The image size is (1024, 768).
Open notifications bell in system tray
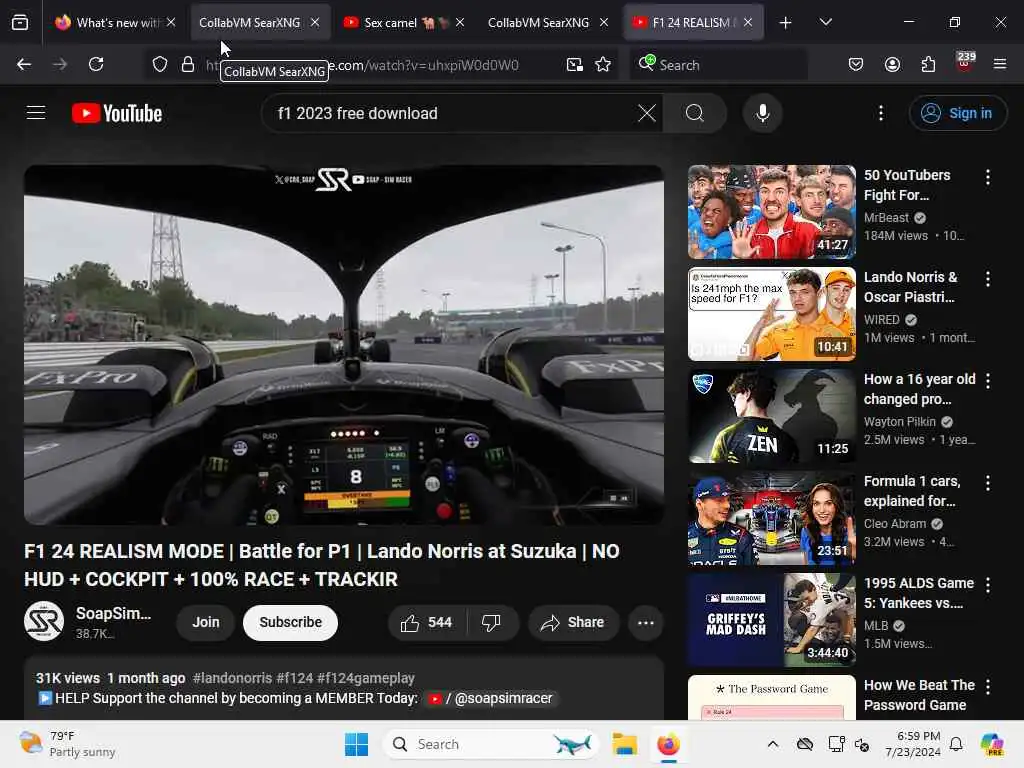point(956,744)
